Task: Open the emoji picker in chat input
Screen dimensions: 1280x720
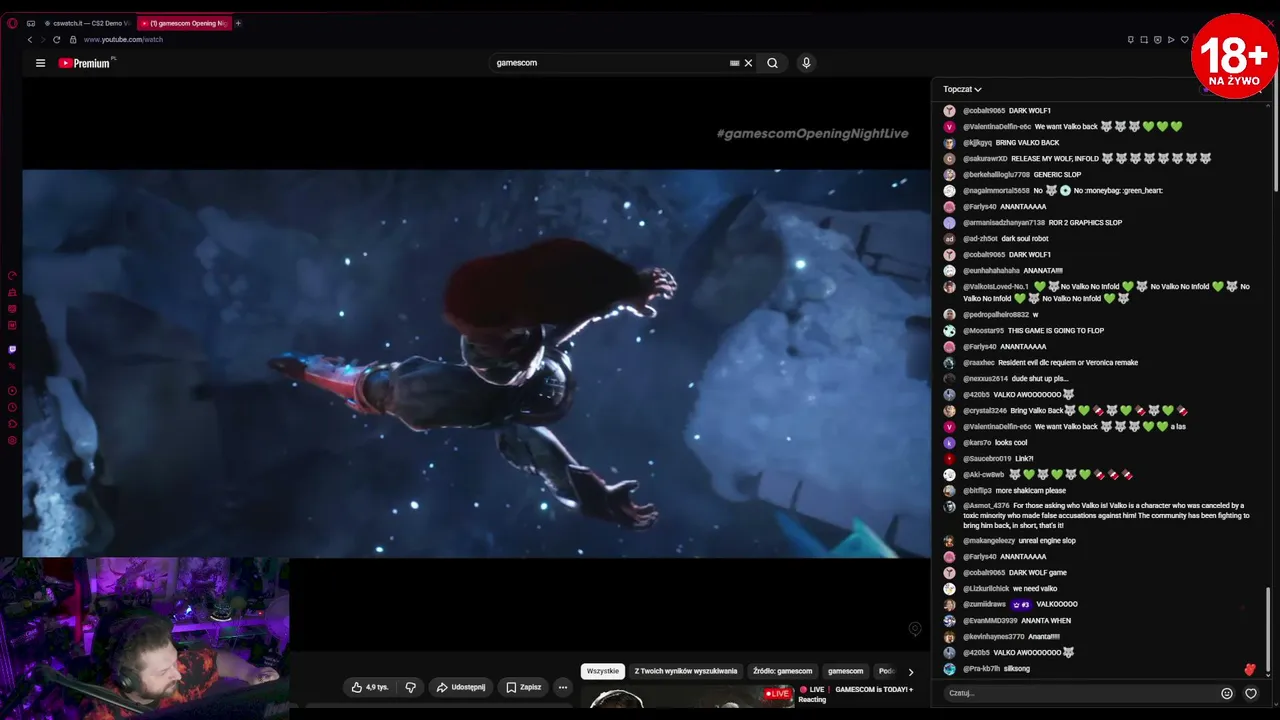Action: pos(1227,693)
